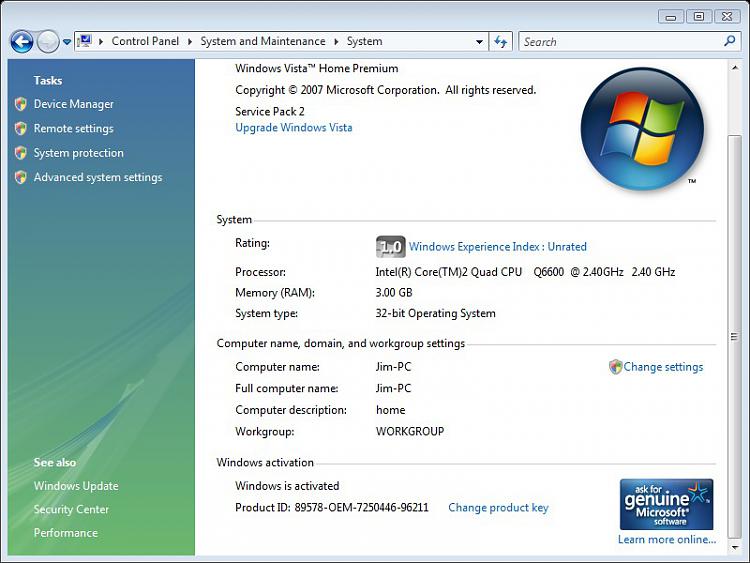Click the vertical scrollbar thumb
Viewport: 750px width, 563px height.
[x=734, y=337]
